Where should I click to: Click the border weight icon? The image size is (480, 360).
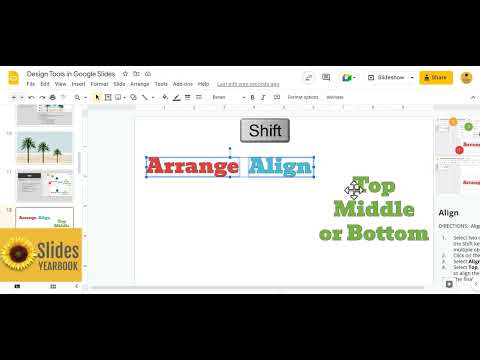click(x=188, y=97)
